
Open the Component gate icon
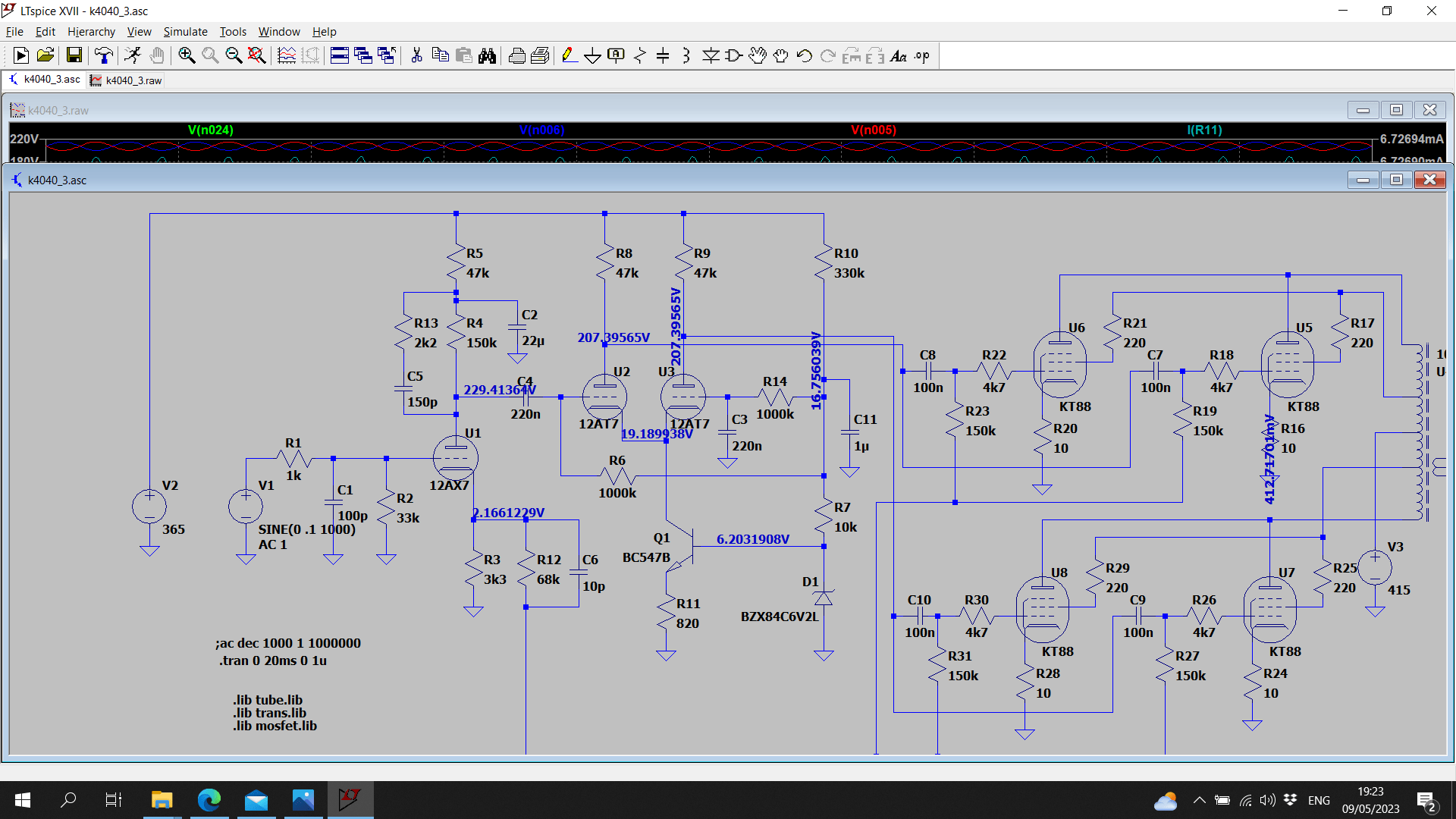734,55
